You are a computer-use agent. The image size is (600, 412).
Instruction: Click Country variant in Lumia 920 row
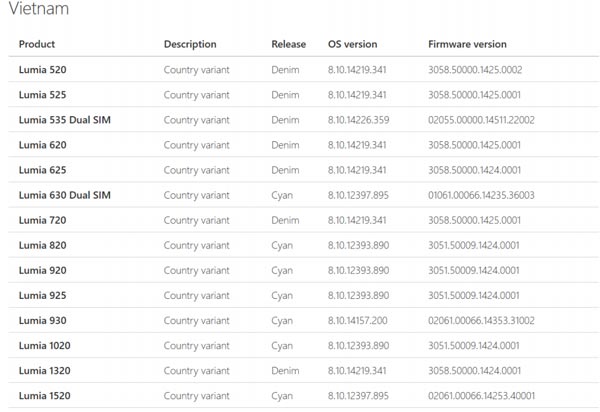click(x=197, y=270)
